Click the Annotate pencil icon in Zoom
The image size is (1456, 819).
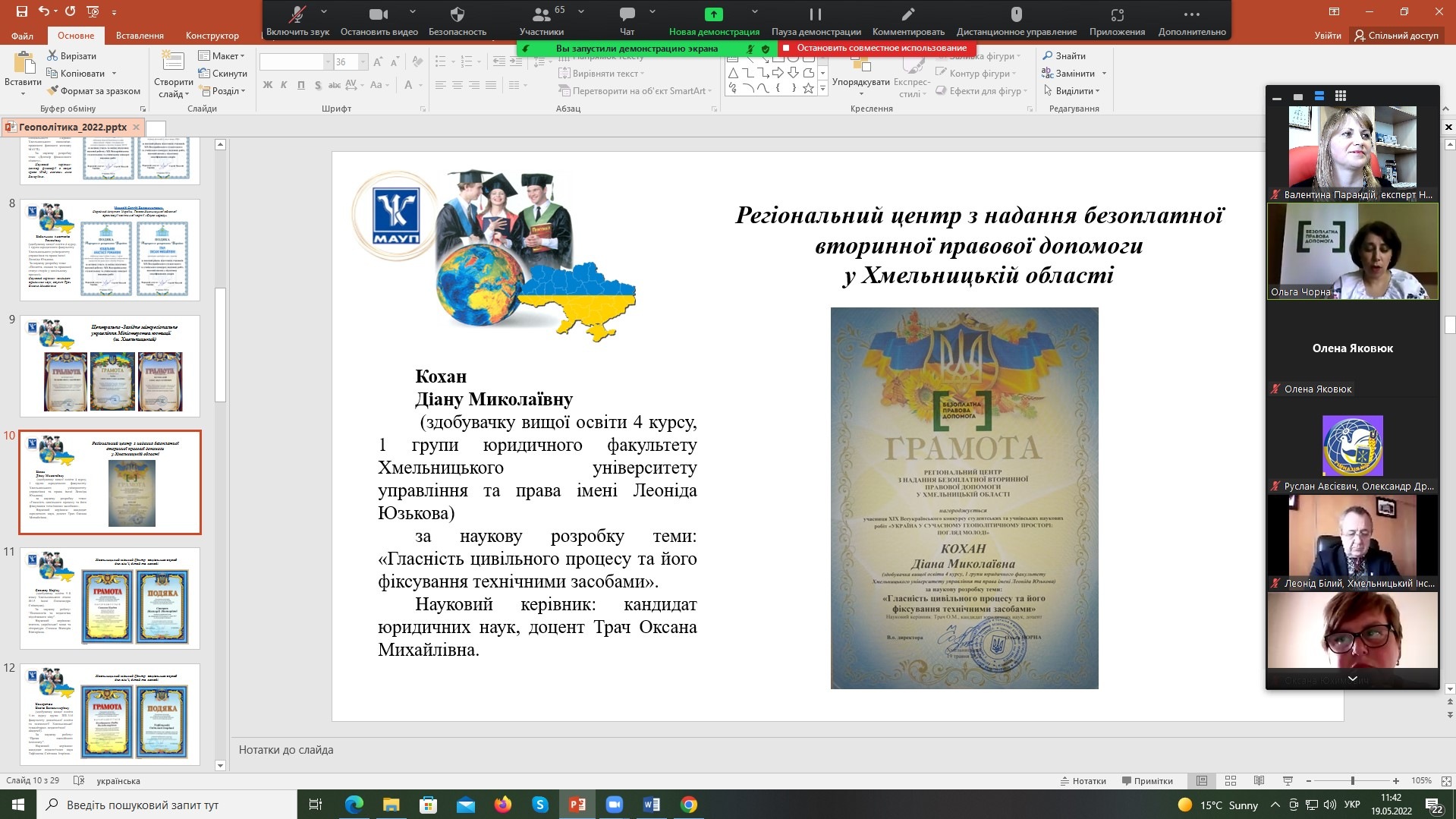coord(907,14)
